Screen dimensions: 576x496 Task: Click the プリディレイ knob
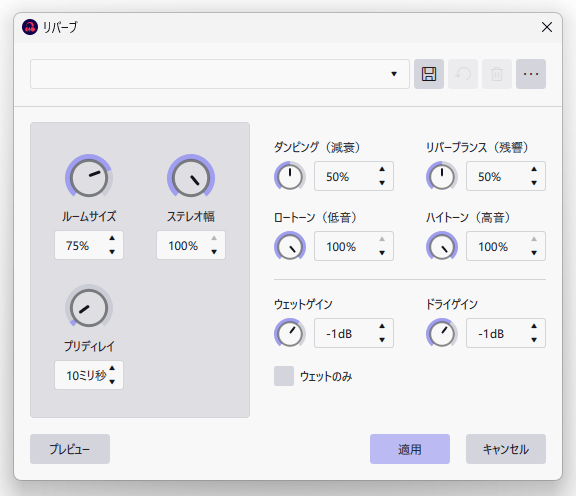[x=89, y=308]
